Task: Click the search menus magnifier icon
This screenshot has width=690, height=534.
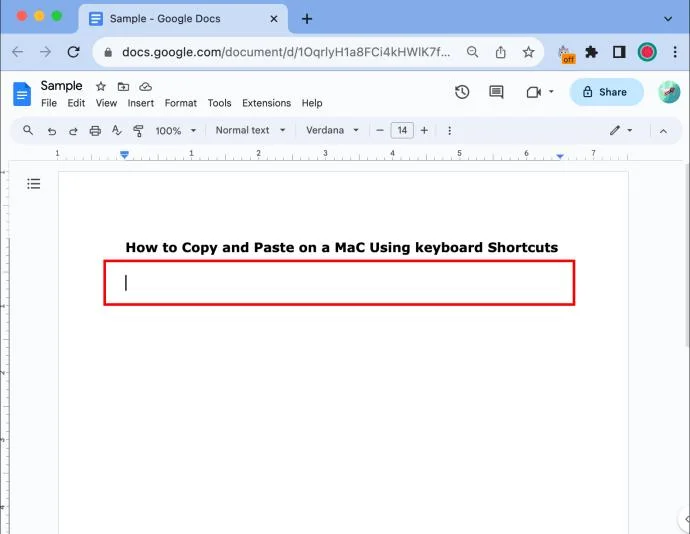Action: (28, 130)
